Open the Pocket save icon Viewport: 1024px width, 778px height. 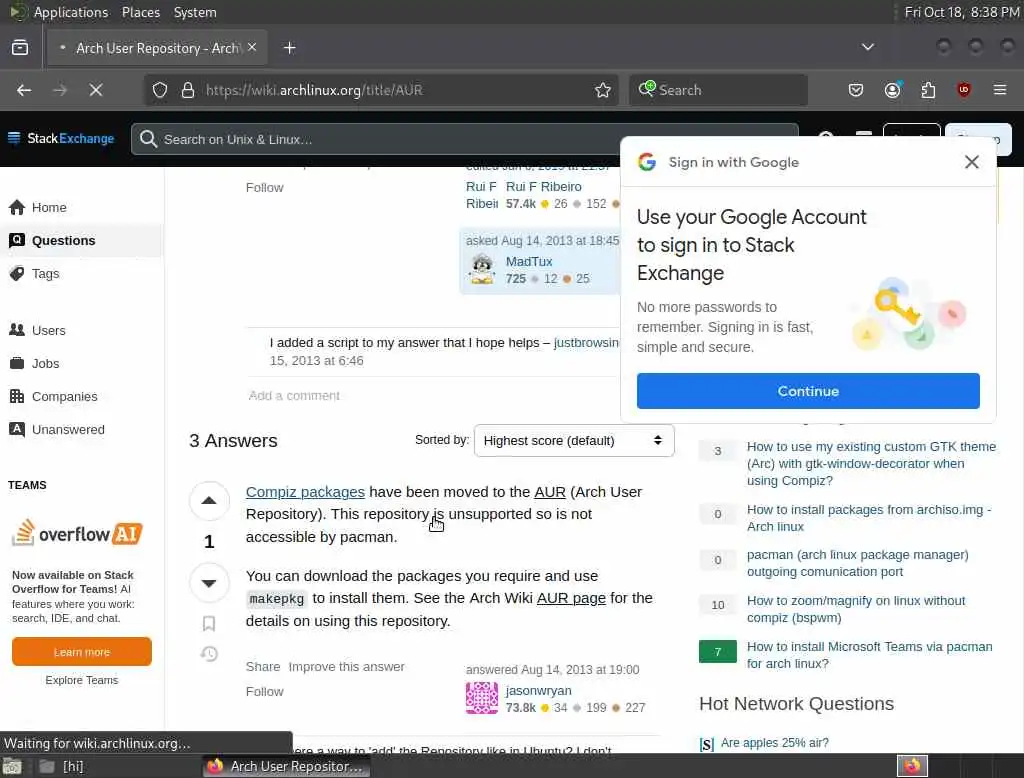click(x=856, y=89)
